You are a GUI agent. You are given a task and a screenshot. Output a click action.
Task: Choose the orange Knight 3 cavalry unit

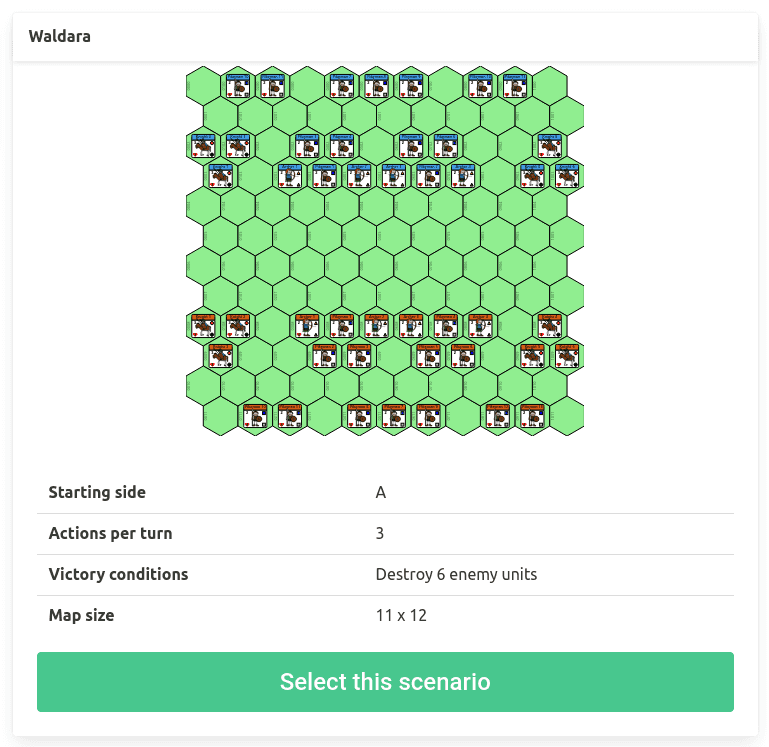[221, 356]
